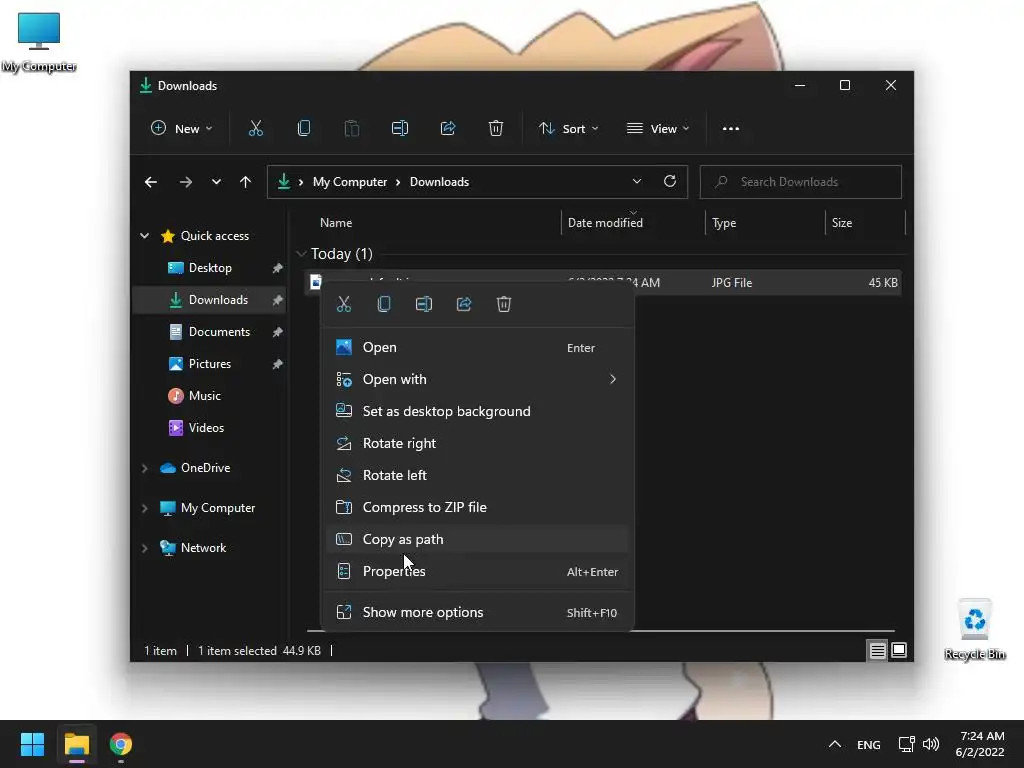Viewport: 1024px width, 768px height.
Task: Open the Recycle Bin desktop icon
Action: (974, 629)
